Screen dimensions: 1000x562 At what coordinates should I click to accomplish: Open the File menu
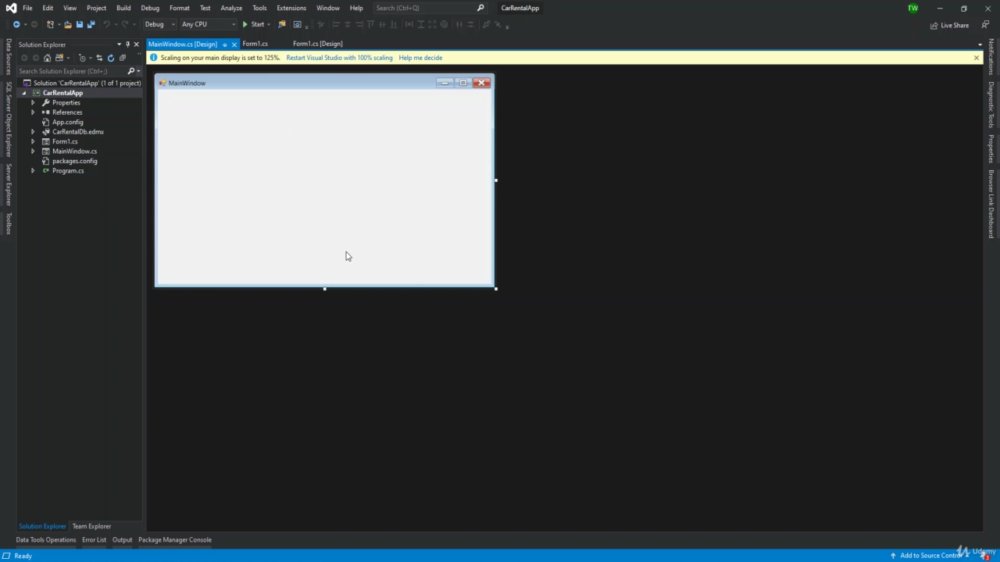point(27,8)
